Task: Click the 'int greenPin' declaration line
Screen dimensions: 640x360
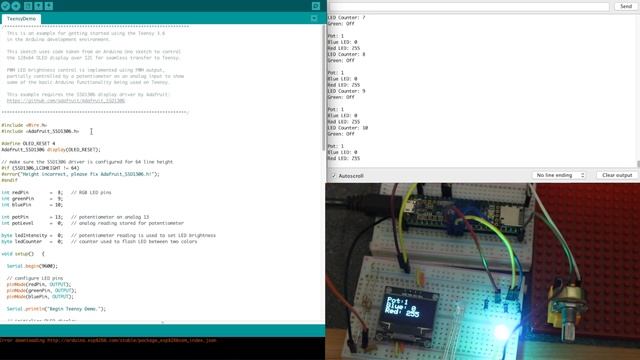Action: click(32, 199)
